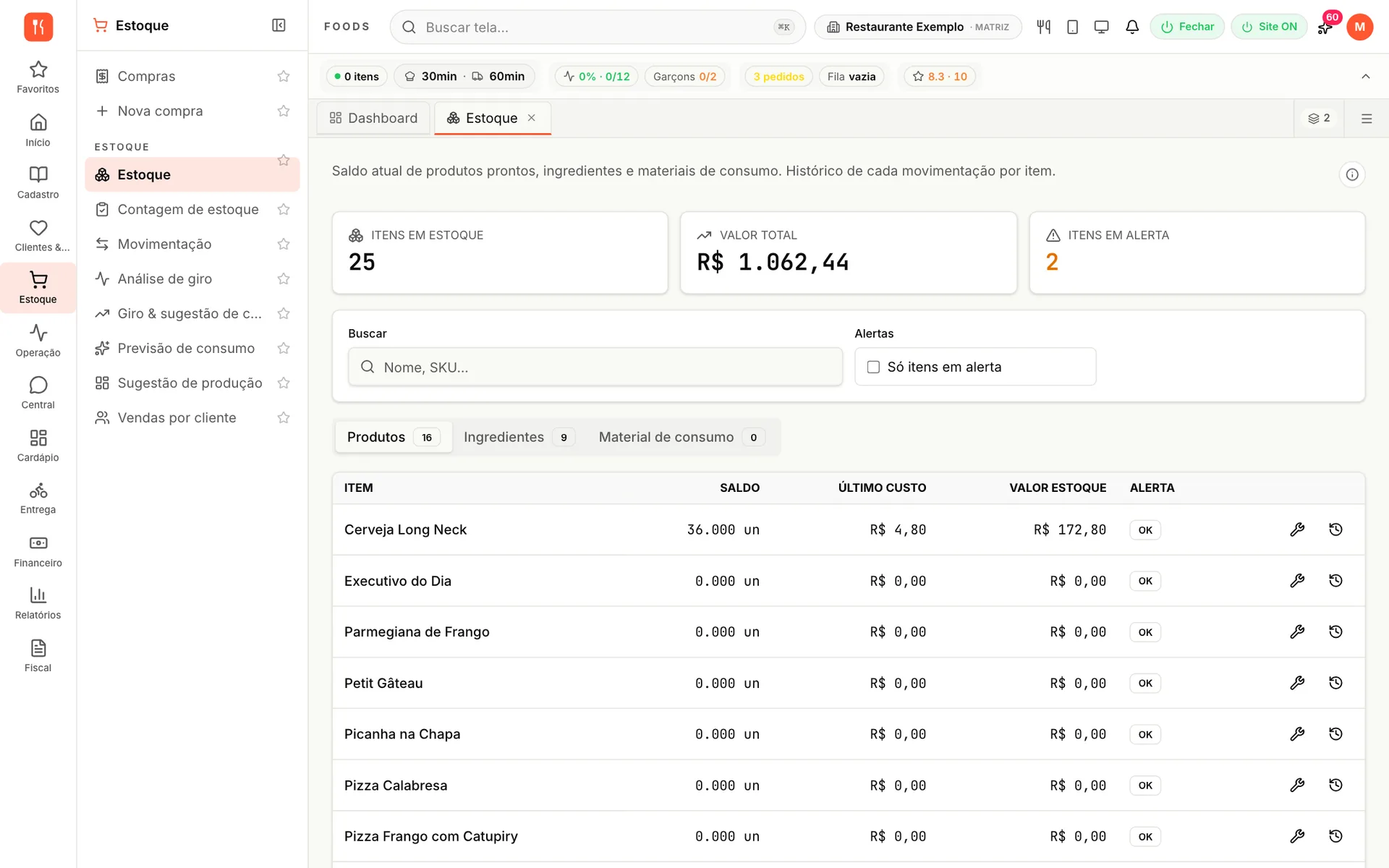Open the tablet device icon in top bar
The image size is (1389, 868).
pos(1073,27)
